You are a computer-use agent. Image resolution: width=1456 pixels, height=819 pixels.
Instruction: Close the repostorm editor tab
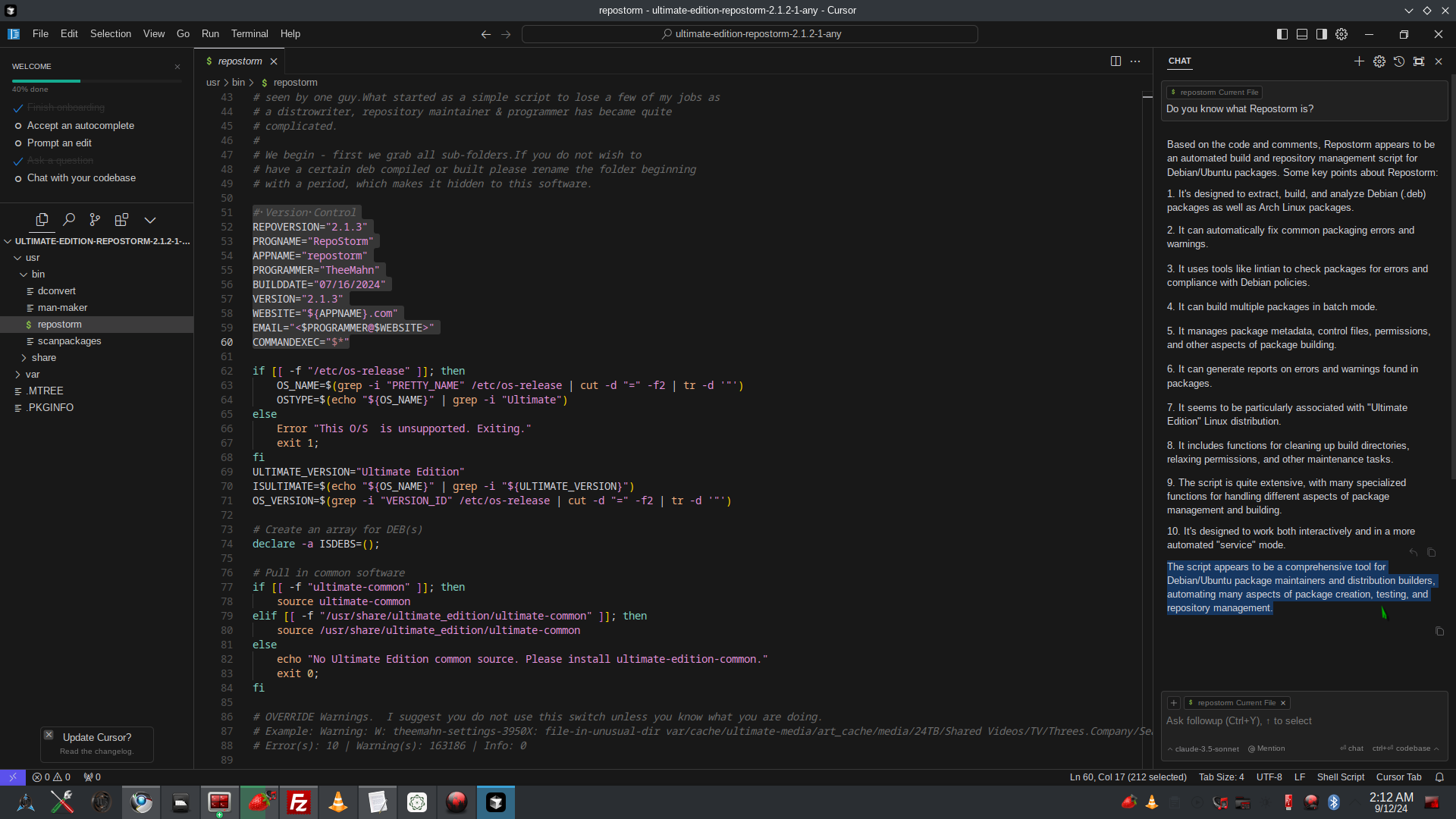coord(274,61)
